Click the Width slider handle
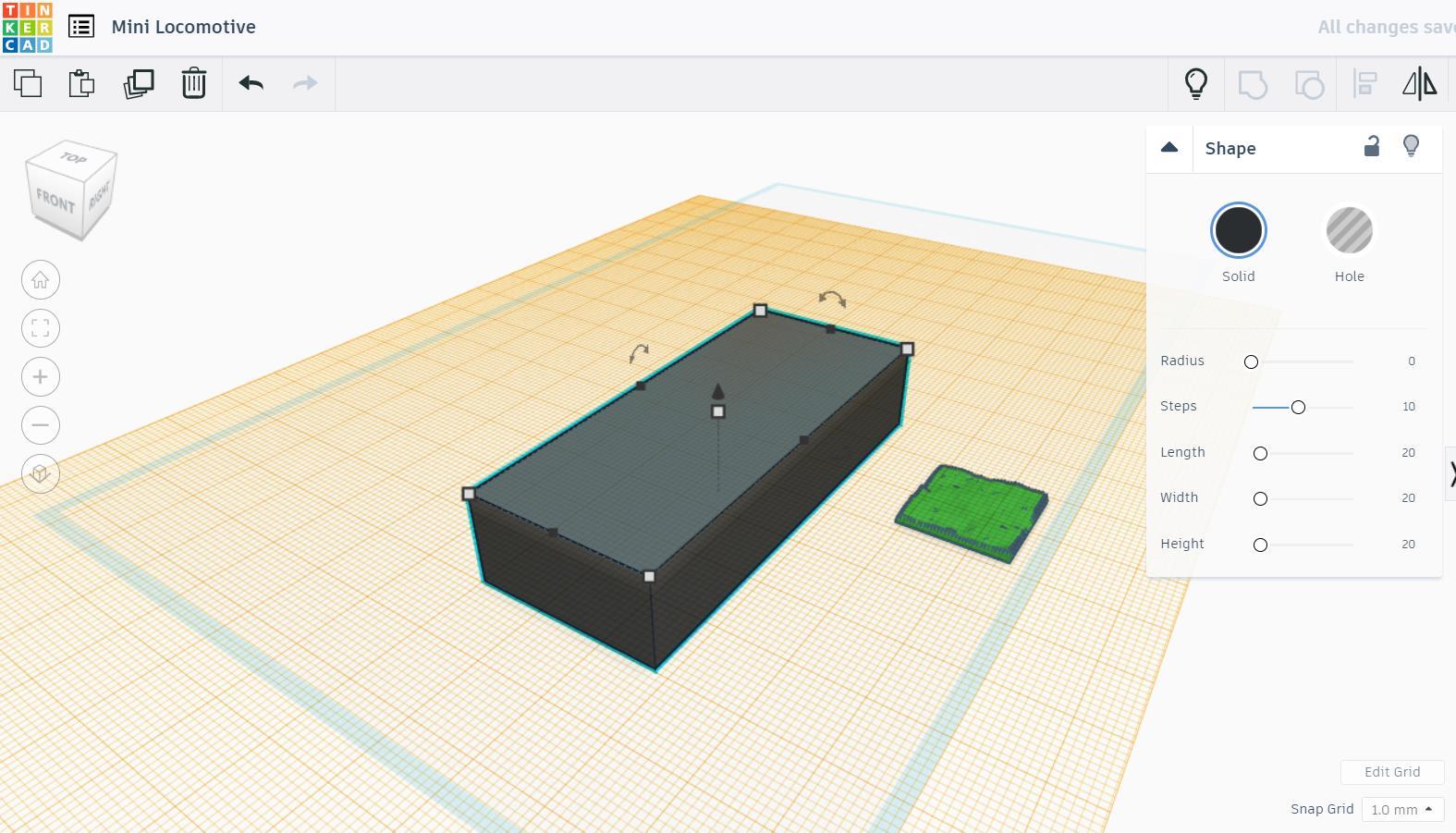The width and height of the screenshot is (1456, 833). click(x=1260, y=498)
